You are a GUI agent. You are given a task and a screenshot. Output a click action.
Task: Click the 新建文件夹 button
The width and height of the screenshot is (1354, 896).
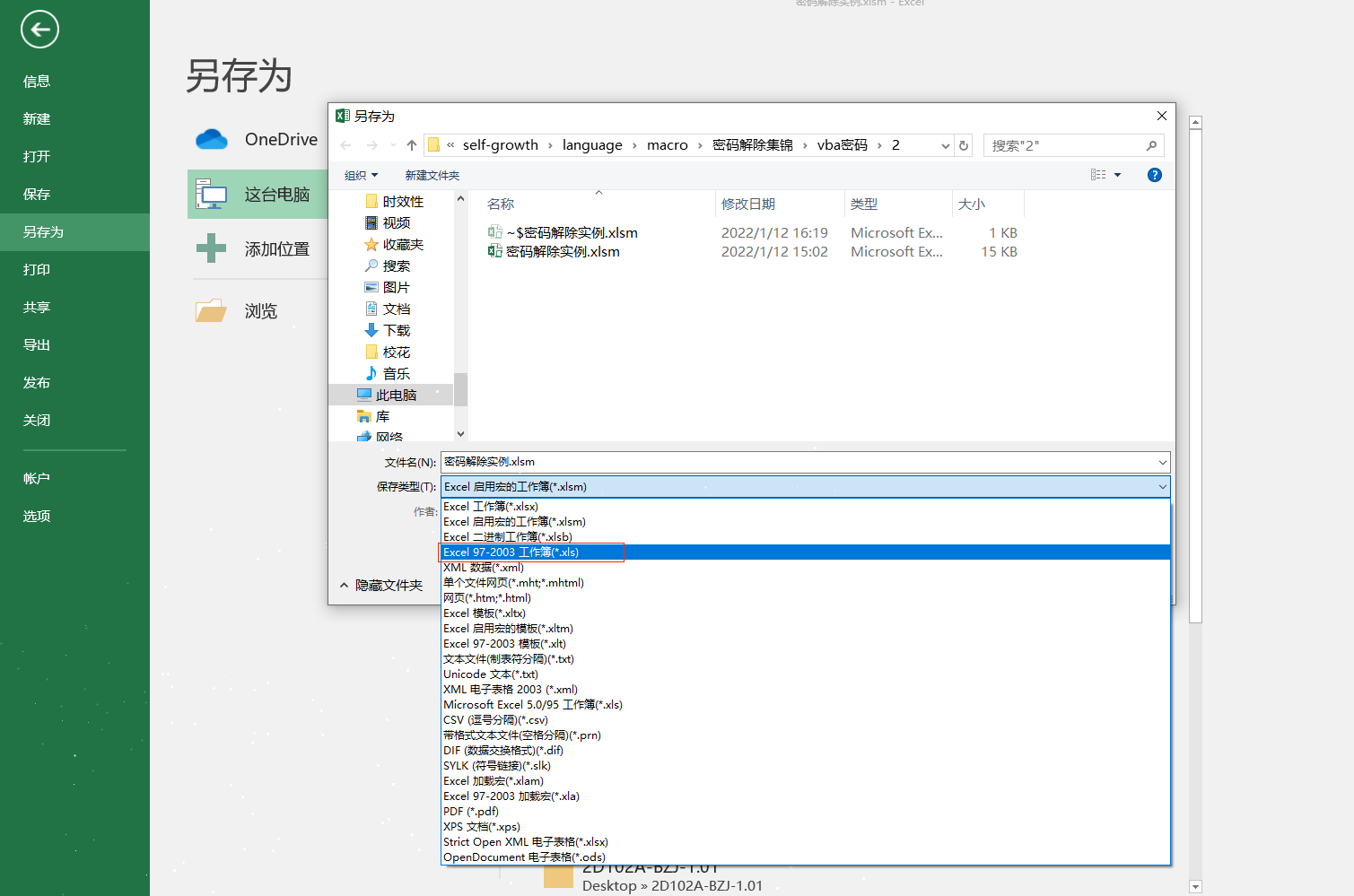[432, 175]
